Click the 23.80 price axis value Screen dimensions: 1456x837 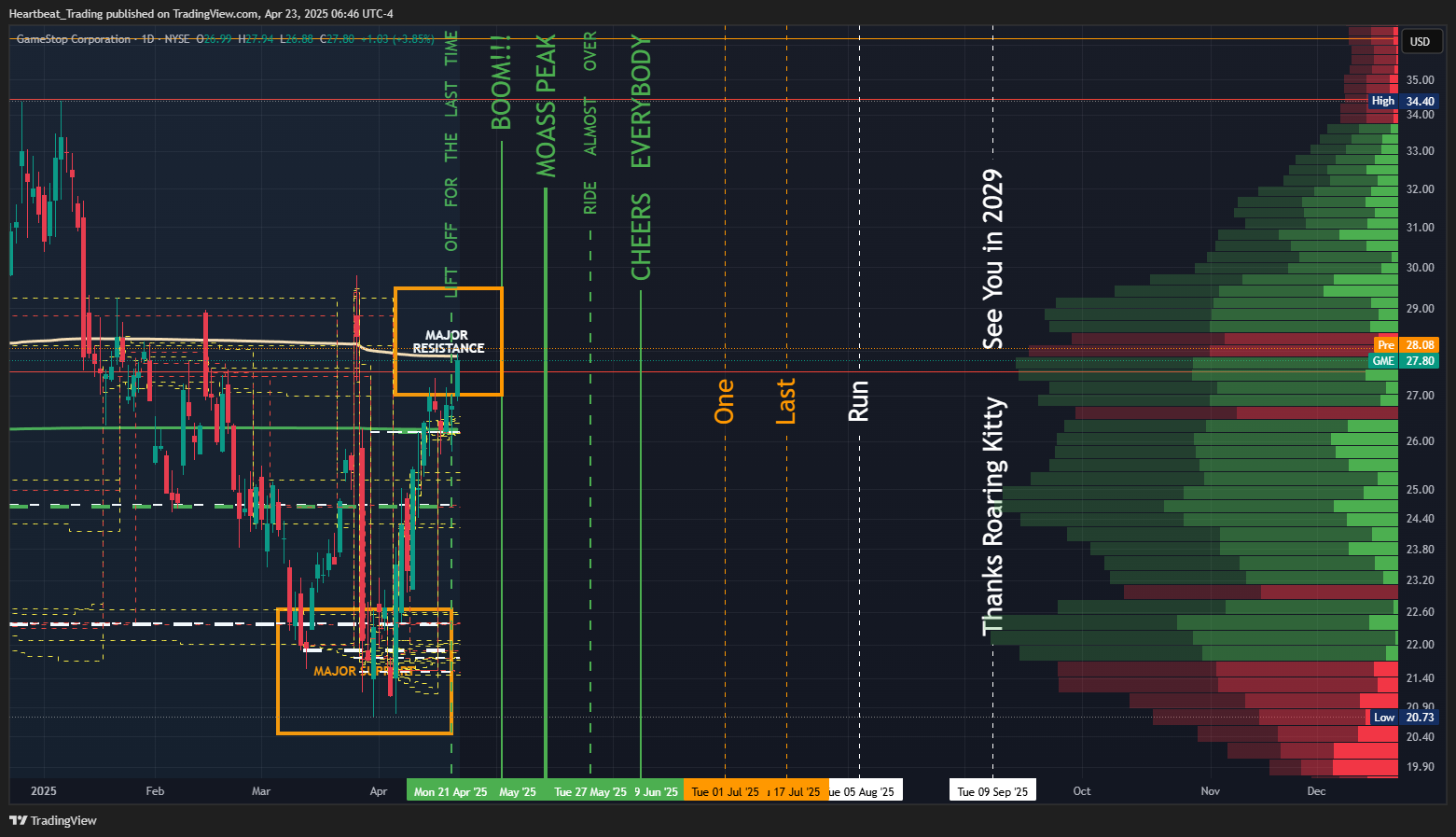point(1420,549)
